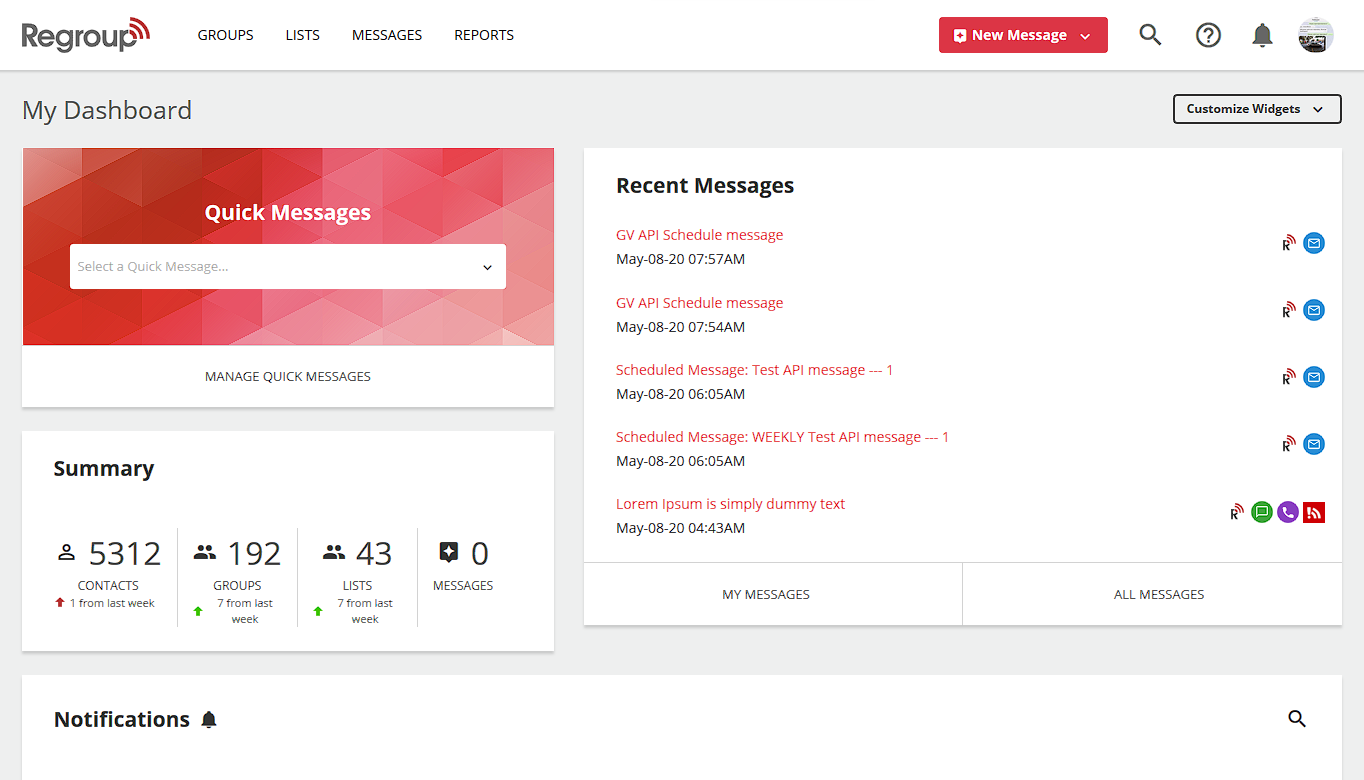Click the email delivery icon for GV API Schedule message

(1313, 242)
